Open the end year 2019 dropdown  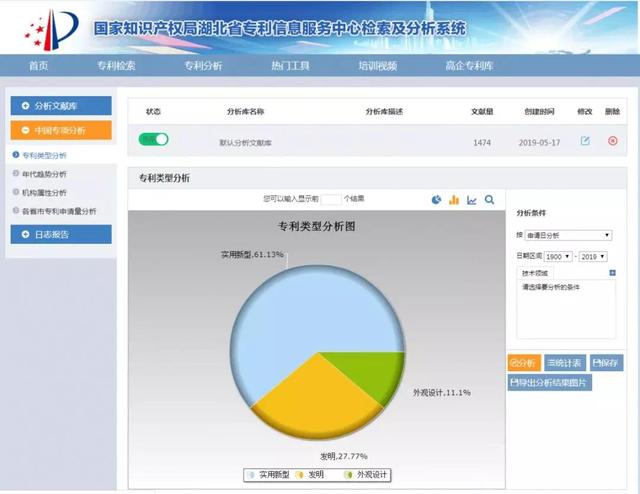click(593, 256)
